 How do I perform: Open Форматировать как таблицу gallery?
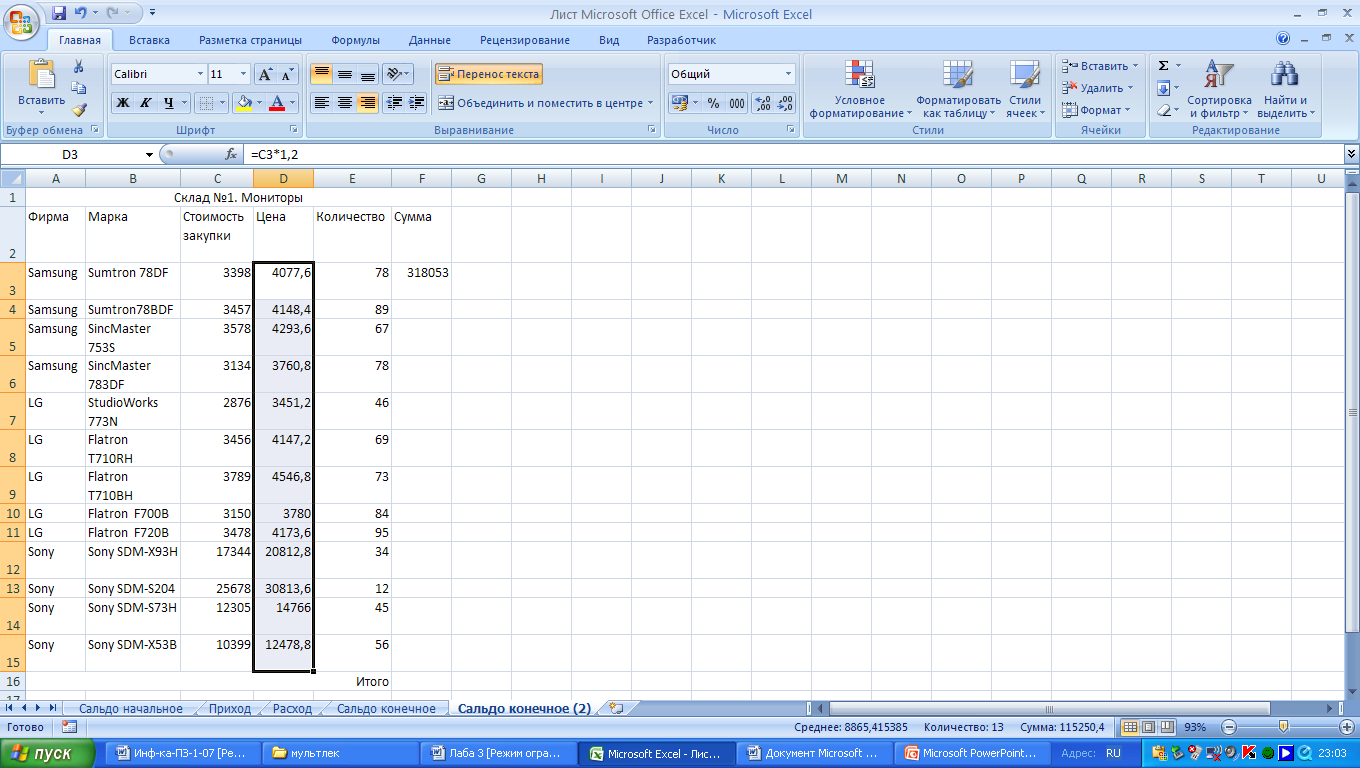(958, 89)
